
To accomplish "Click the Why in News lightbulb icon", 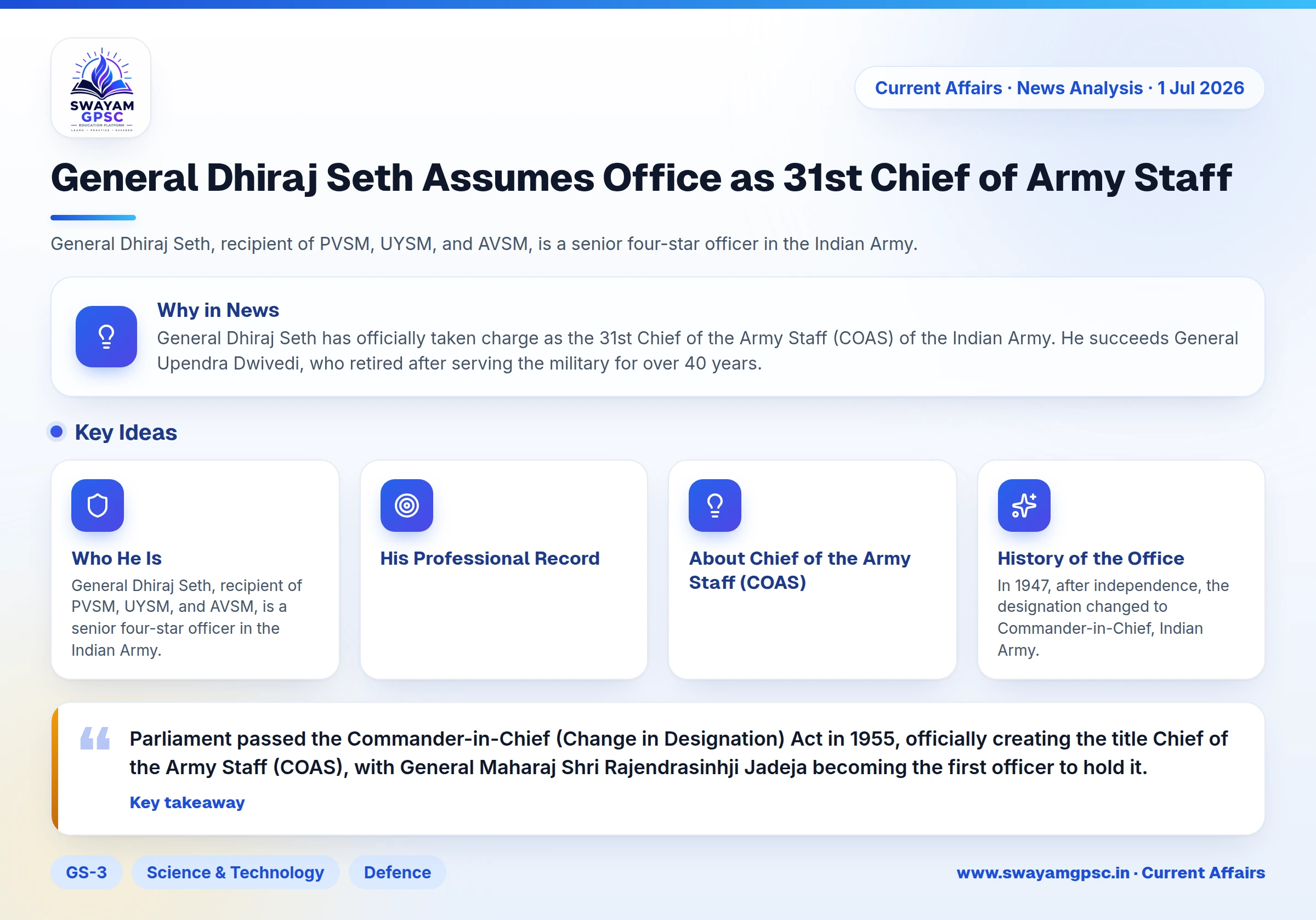I will coord(106,337).
